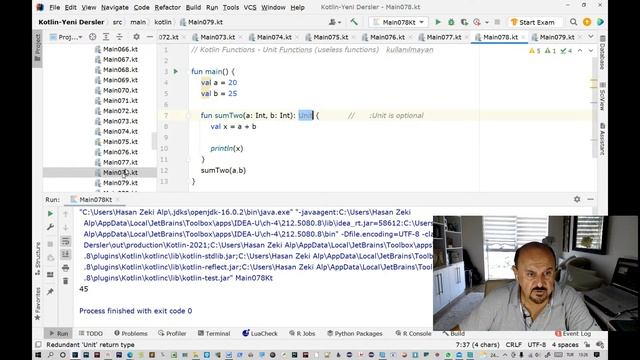Open Windows Start menu
This screenshot has height=360, width=640.
pos(38,355)
